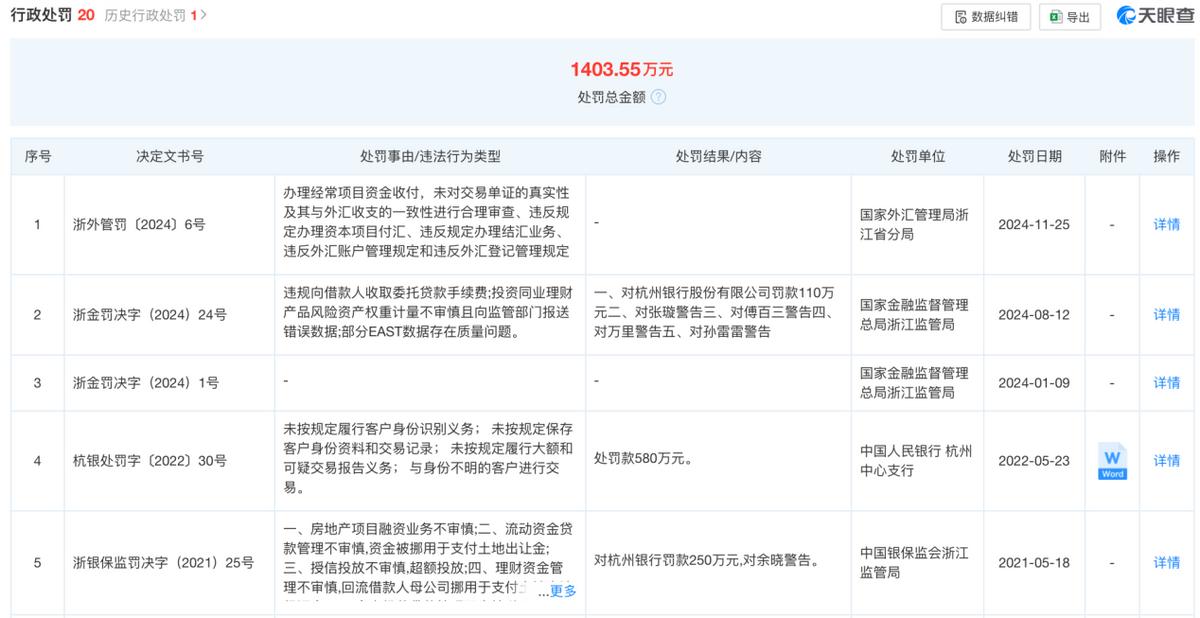
Task: Click the row 1 violation description text
Action: (427, 222)
